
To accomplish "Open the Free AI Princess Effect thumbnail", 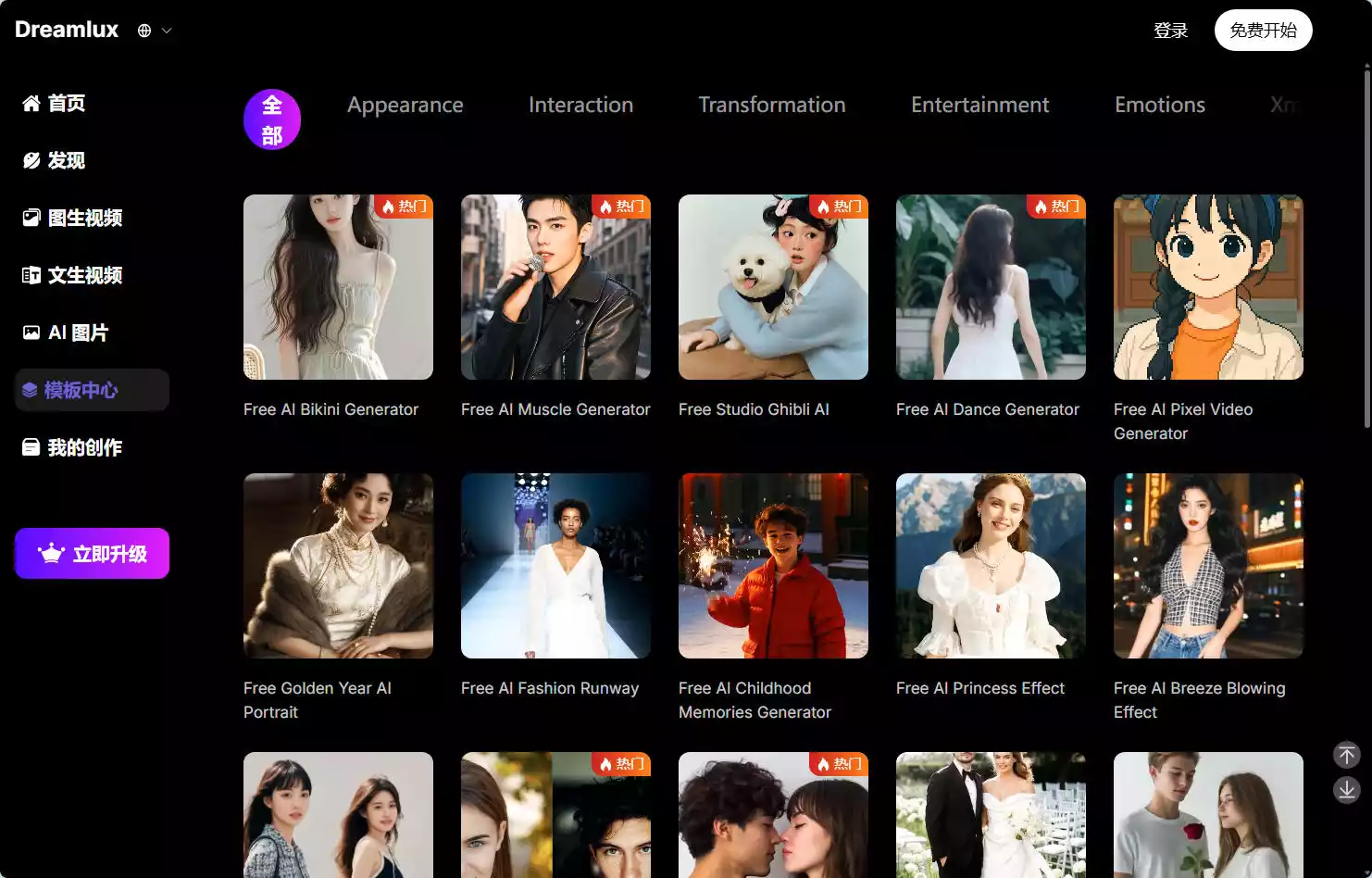I will tap(991, 566).
